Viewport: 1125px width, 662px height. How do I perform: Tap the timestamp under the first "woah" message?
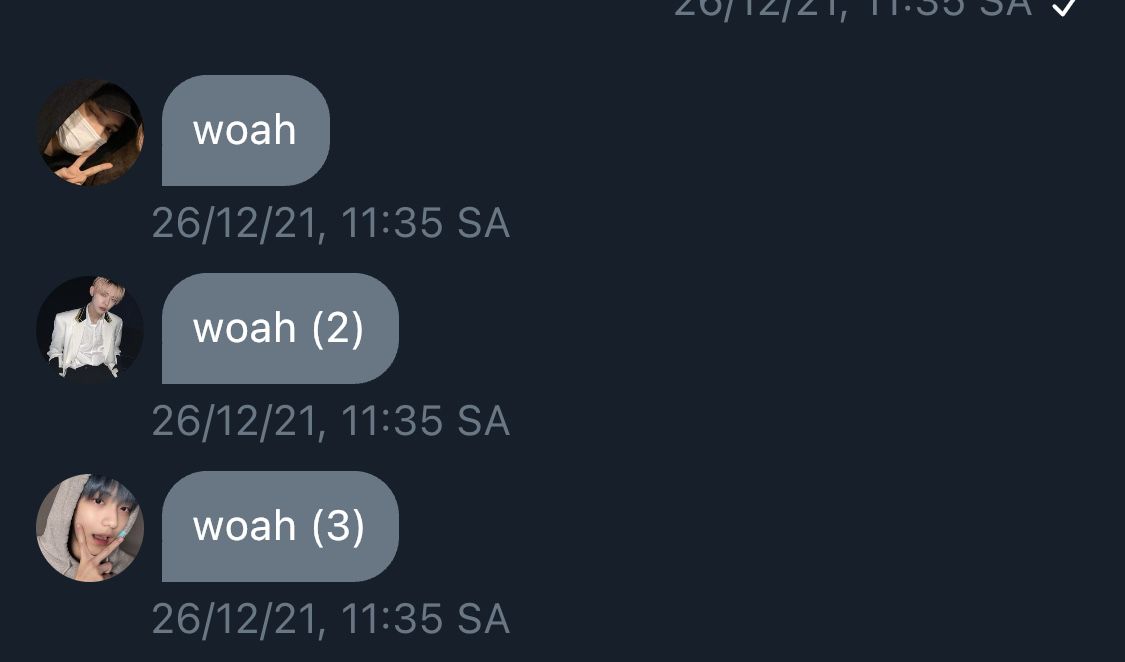pyautogui.click(x=331, y=223)
